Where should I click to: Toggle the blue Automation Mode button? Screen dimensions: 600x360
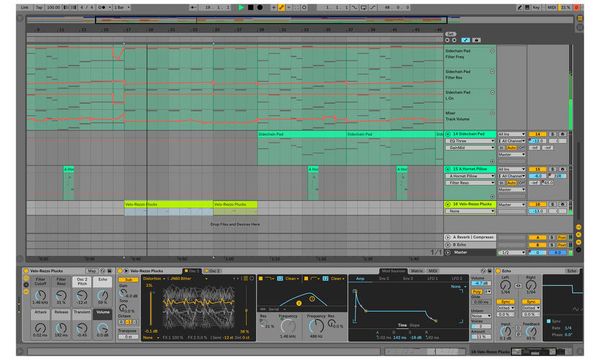point(466,40)
